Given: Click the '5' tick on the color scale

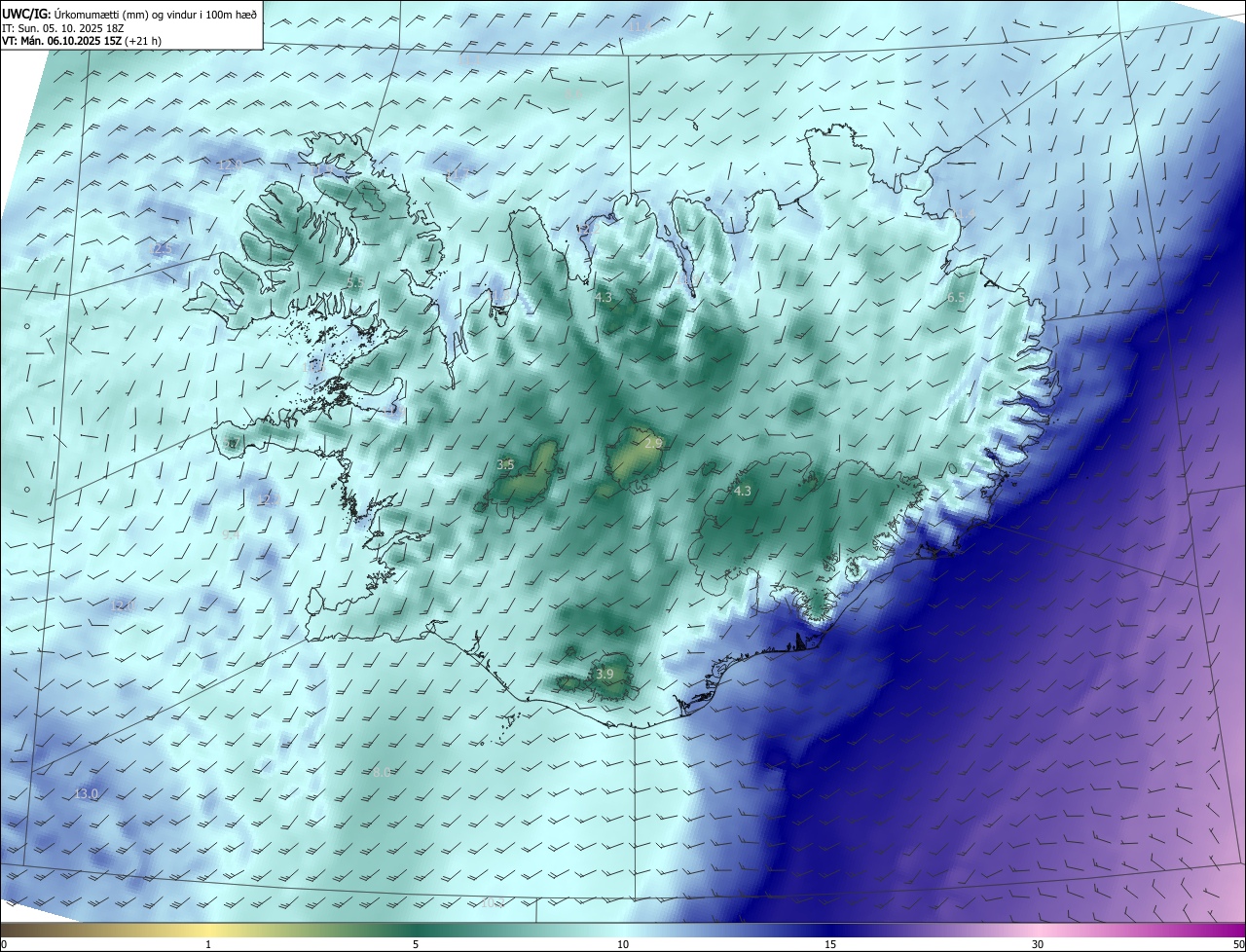Looking at the screenshot, I should click(416, 944).
